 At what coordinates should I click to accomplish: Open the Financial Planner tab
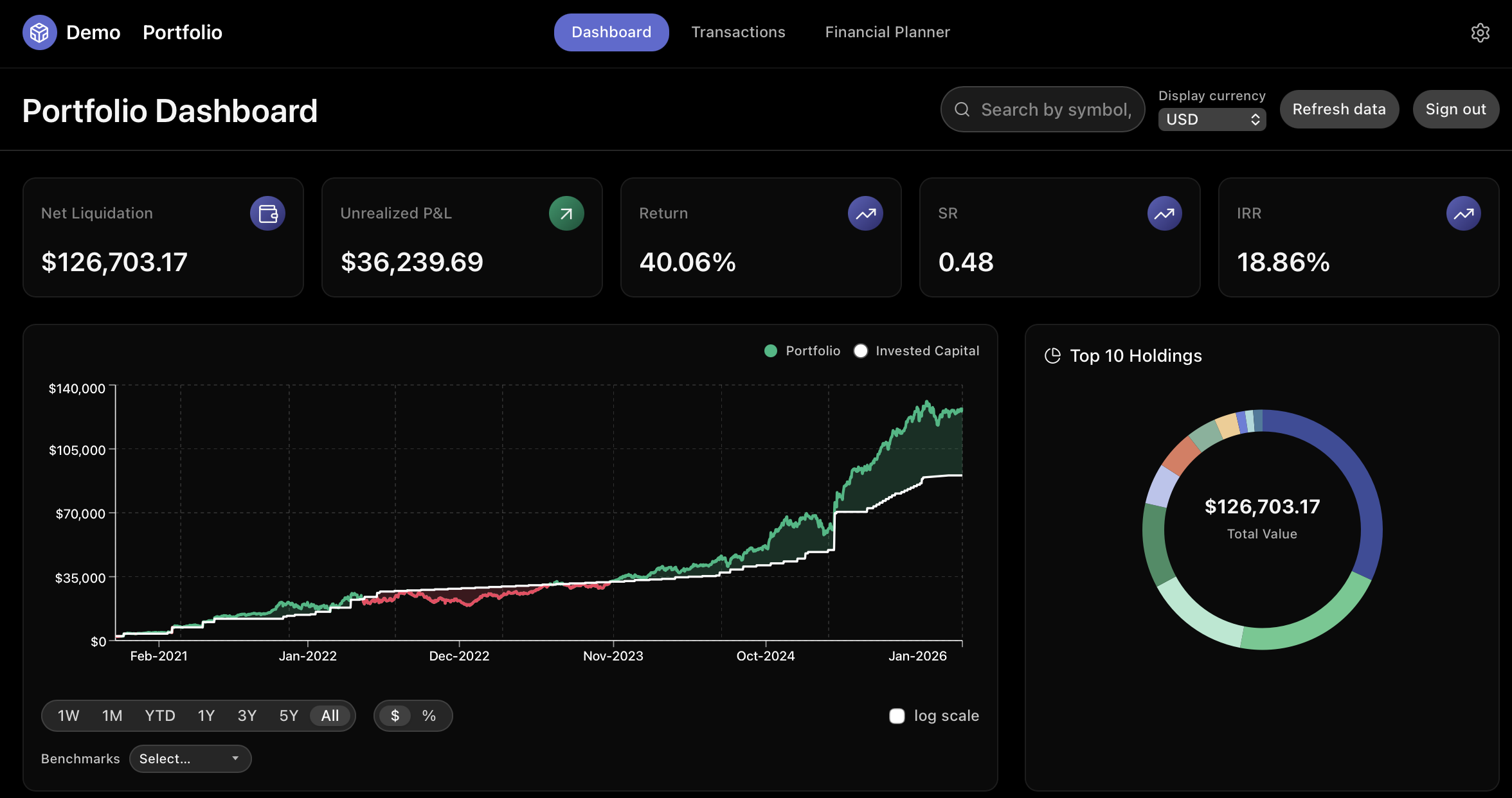click(887, 31)
